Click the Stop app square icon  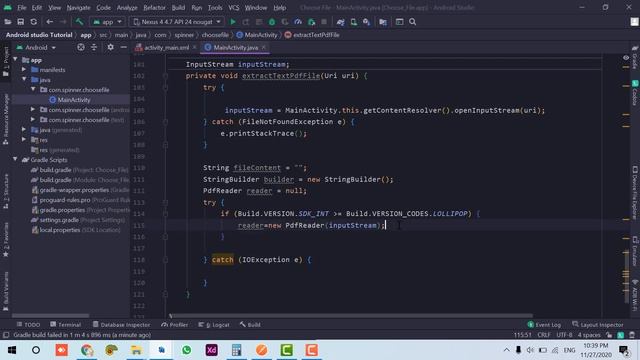pyautogui.click(x=324, y=22)
